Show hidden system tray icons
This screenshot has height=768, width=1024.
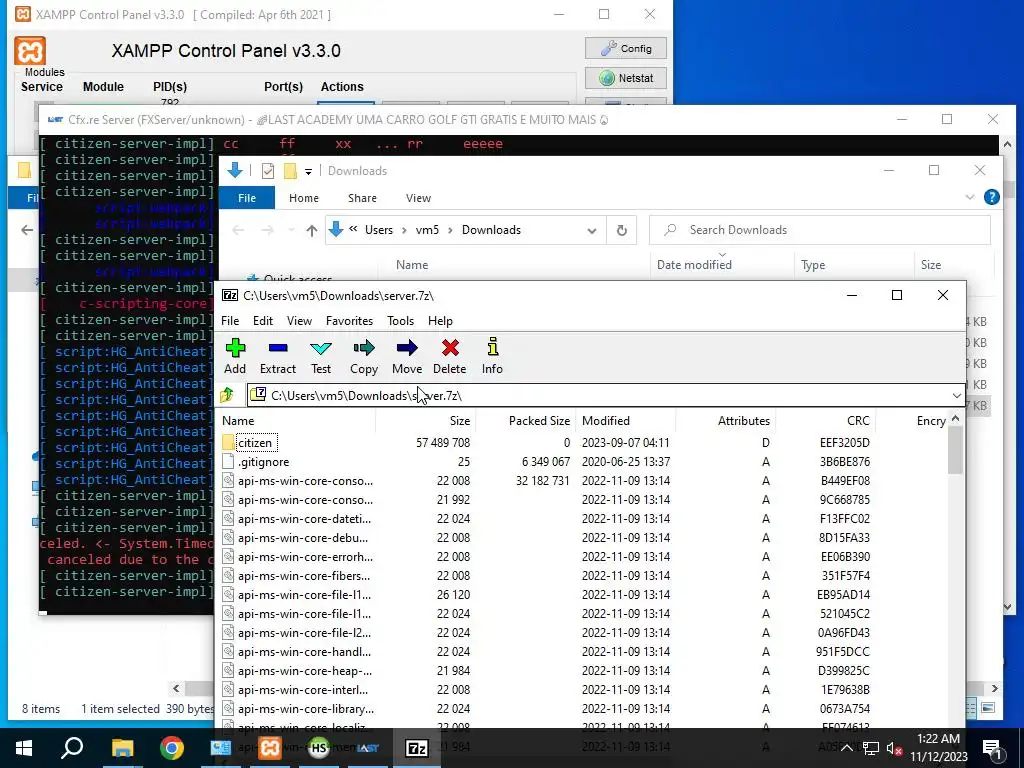coord(846,748)
